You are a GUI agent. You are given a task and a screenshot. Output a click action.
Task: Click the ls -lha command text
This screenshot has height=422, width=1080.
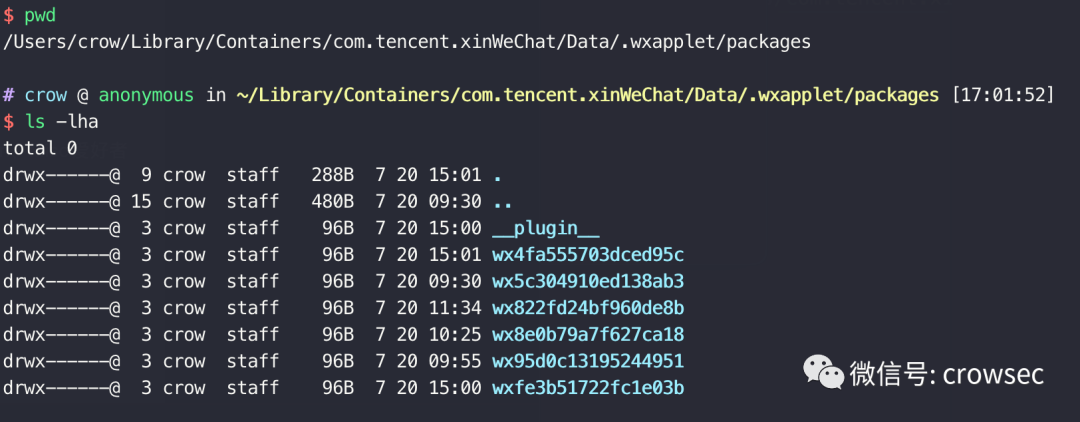point(61,122)
